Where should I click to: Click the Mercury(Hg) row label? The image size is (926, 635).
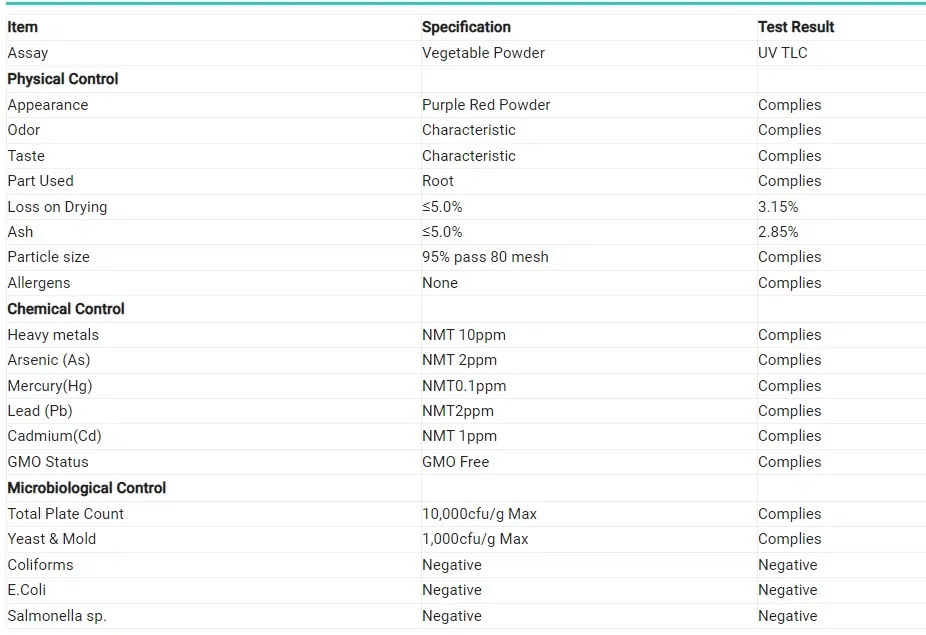50,386
